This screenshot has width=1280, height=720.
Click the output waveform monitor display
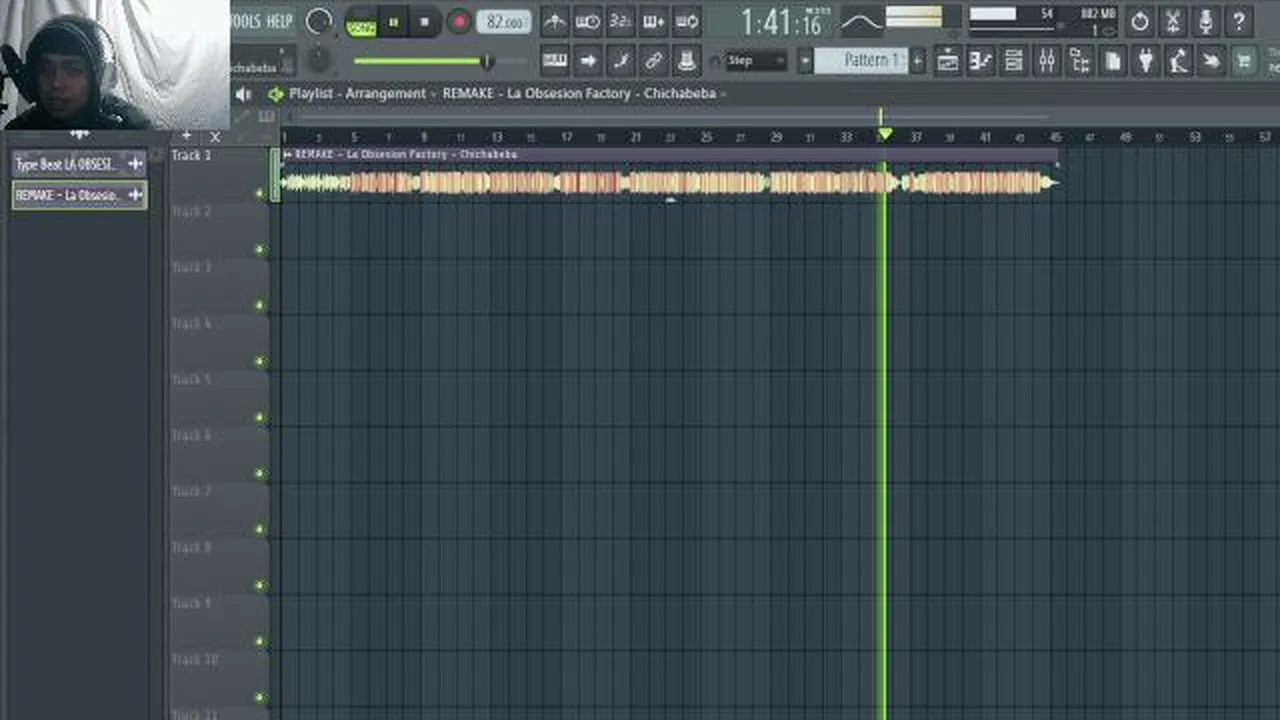pos(862,21)
